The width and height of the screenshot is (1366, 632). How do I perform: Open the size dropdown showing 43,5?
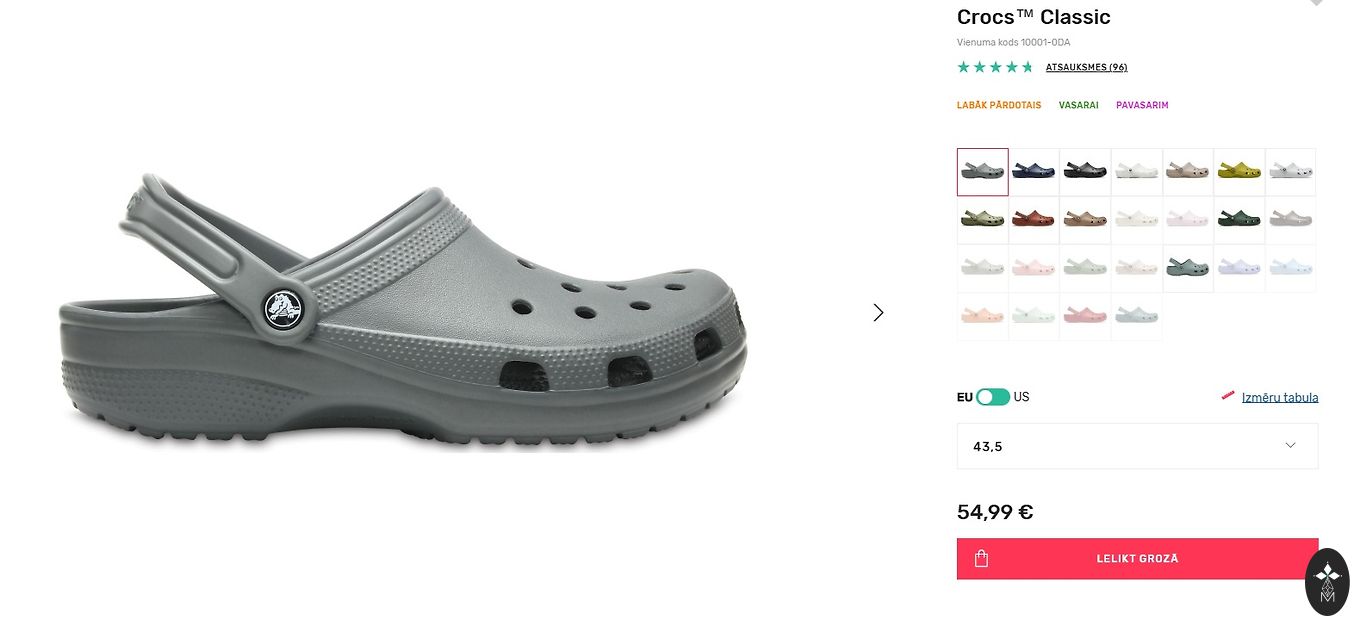1137,446
